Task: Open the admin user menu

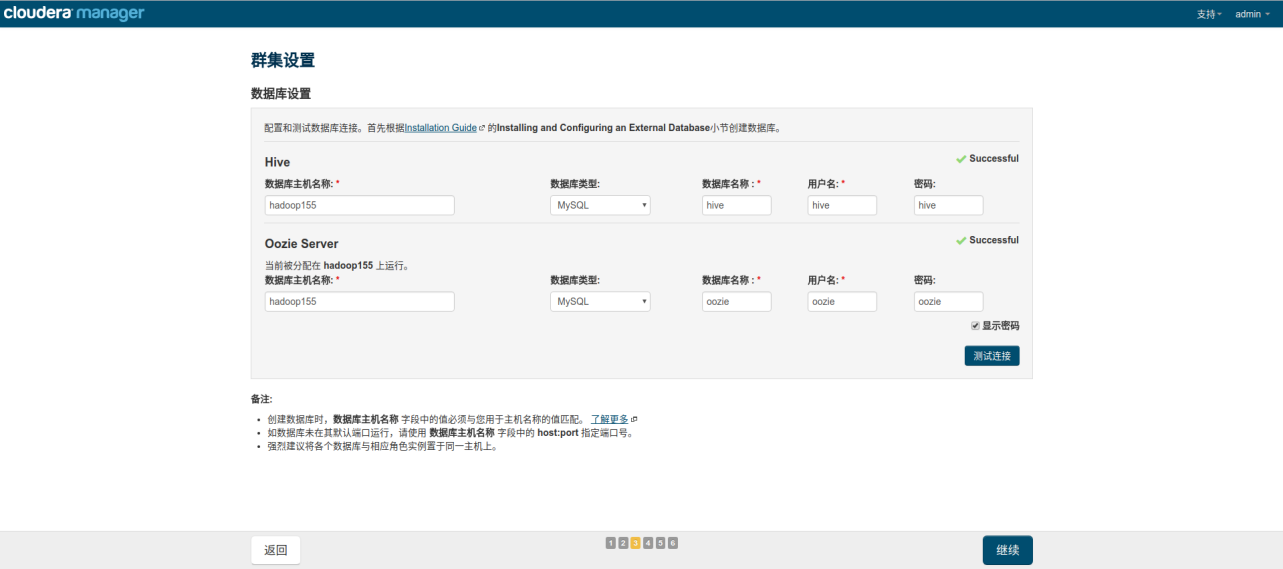Action: click(1251, 14)
